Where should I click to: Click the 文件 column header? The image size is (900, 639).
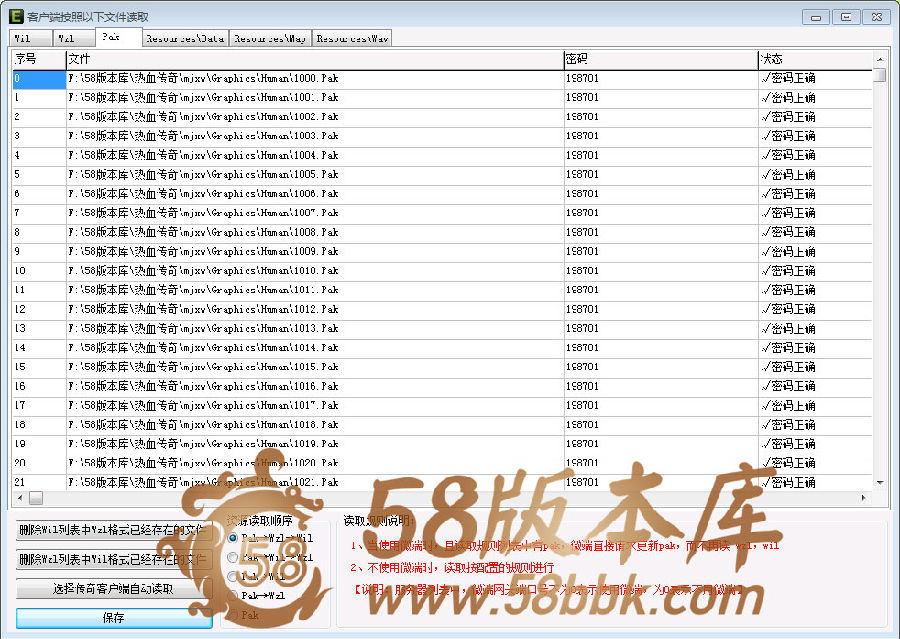315,59
